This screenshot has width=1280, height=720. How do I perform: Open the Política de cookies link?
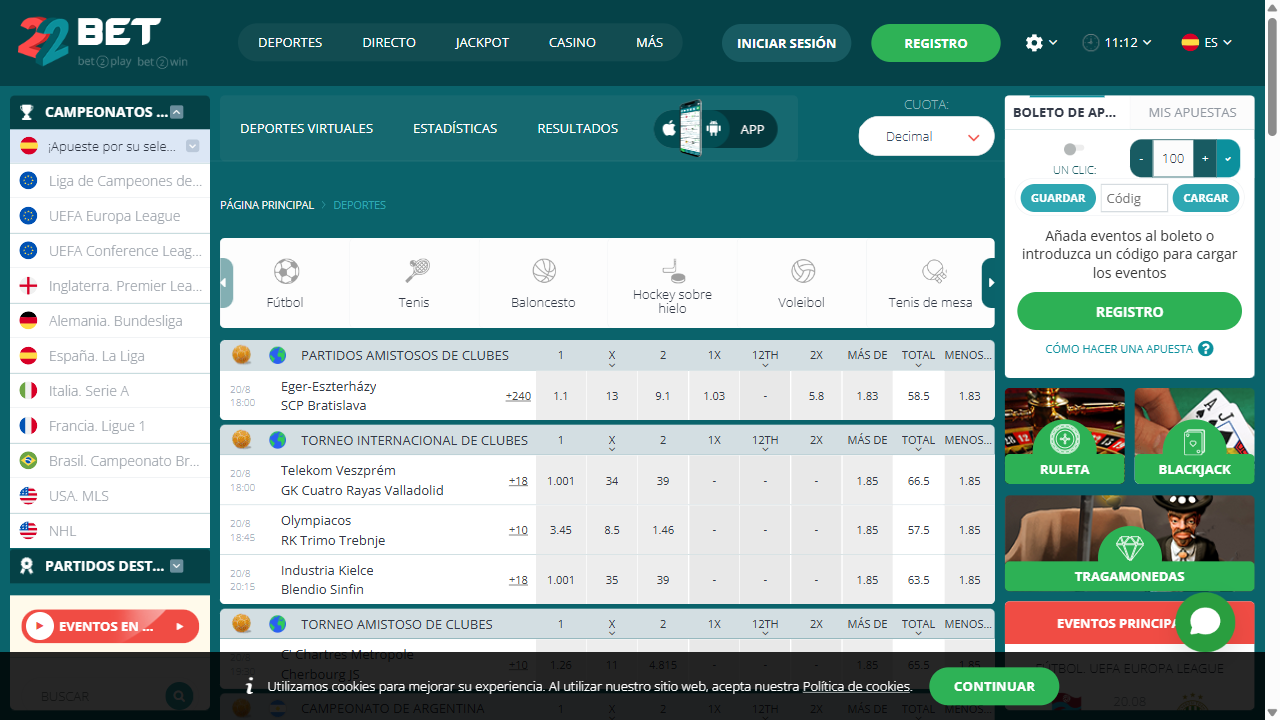tap(856, 687)
